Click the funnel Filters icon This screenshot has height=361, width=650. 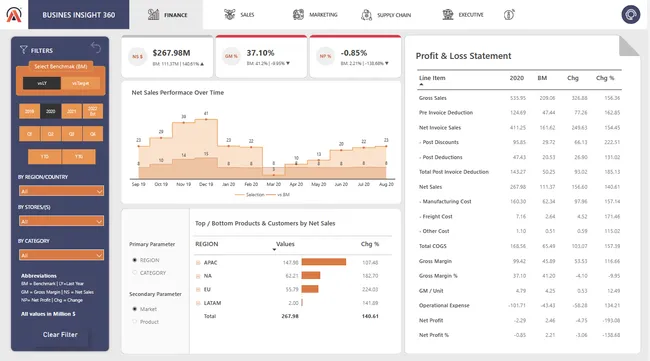[24, 50]
